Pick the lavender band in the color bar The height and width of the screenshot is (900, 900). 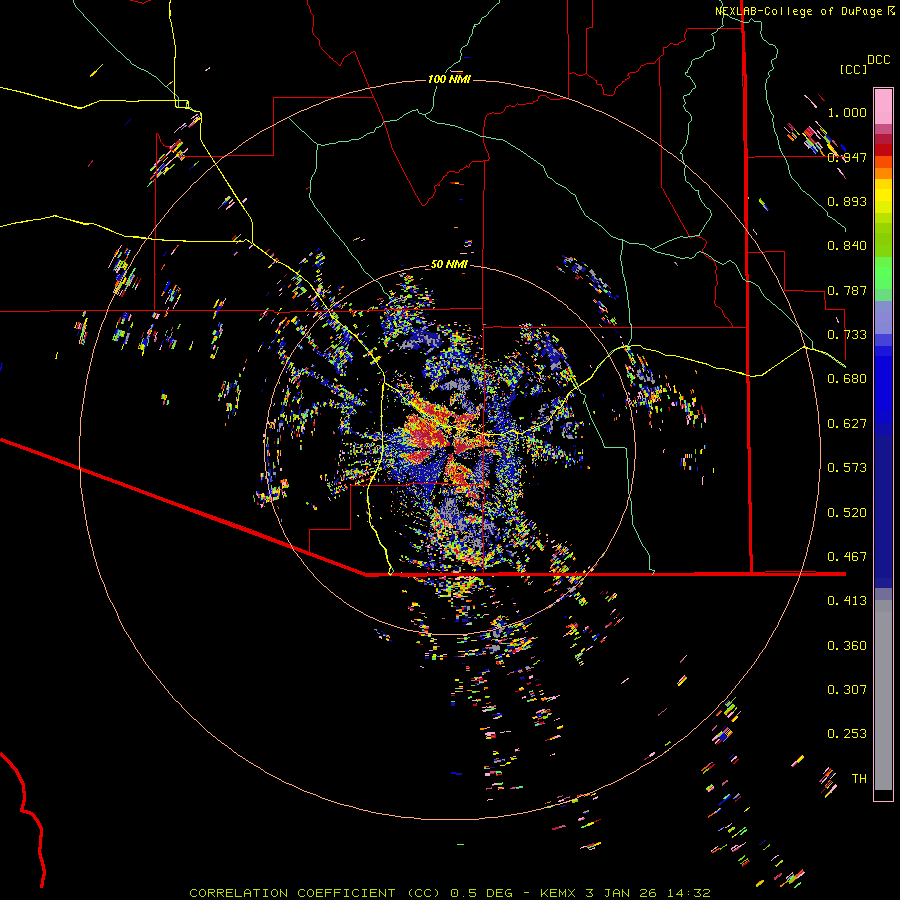coord(883,317)
